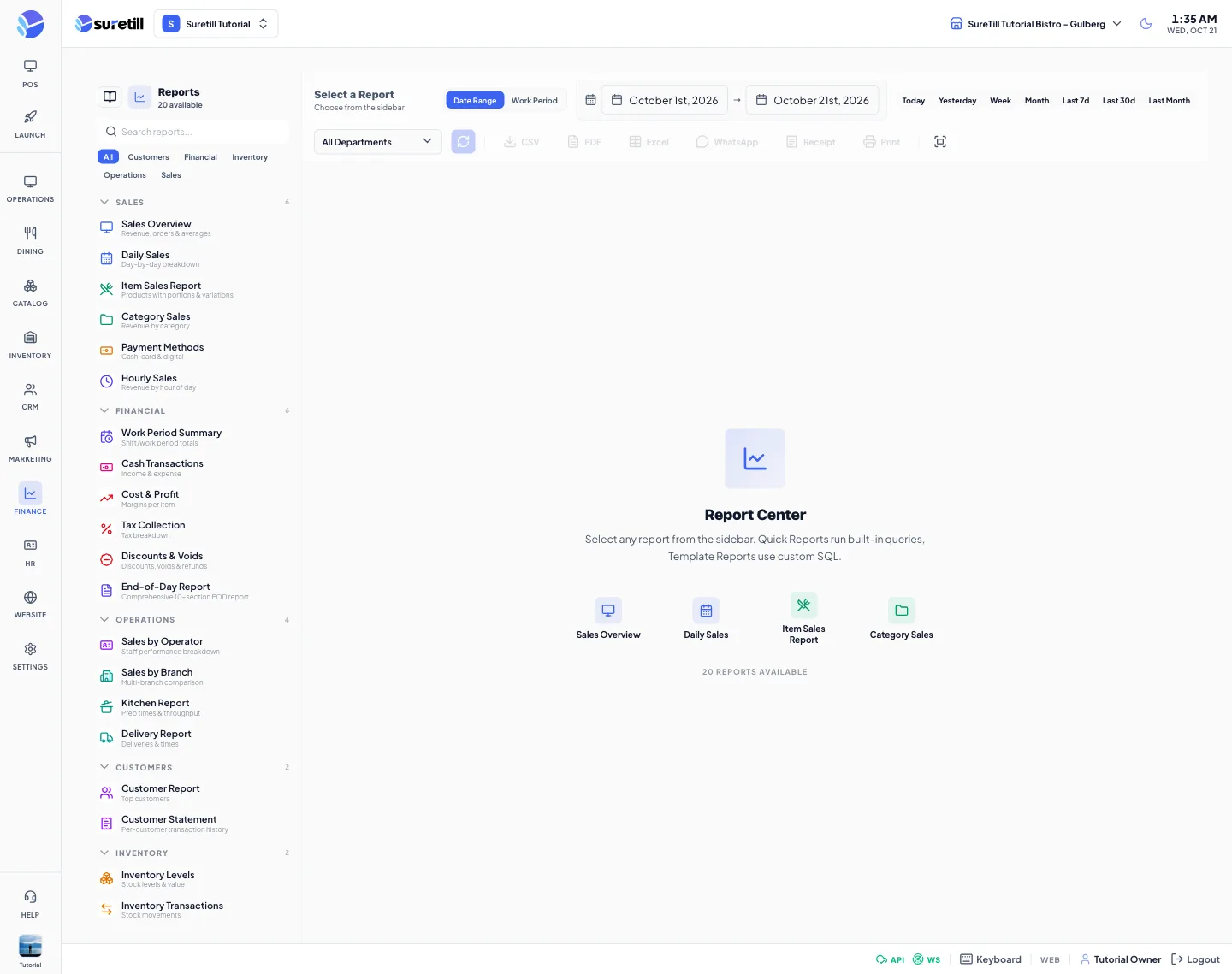The width and height of the screenshot is (1232, 974).
Task: Pick end date October 21st, 2026
Action: pos(813,100)
